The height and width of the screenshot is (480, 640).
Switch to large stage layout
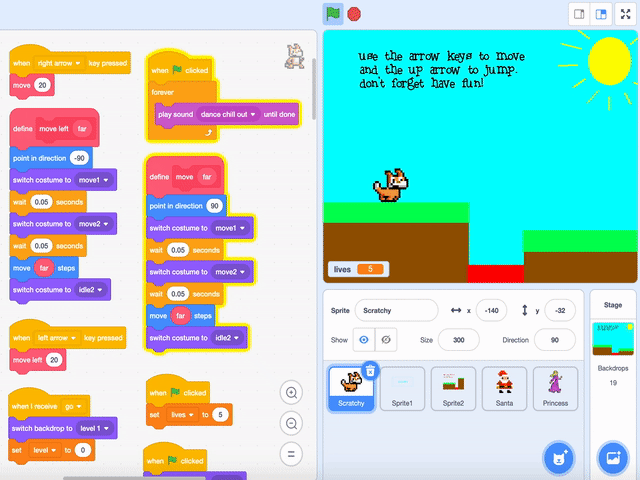click(601, 14)
